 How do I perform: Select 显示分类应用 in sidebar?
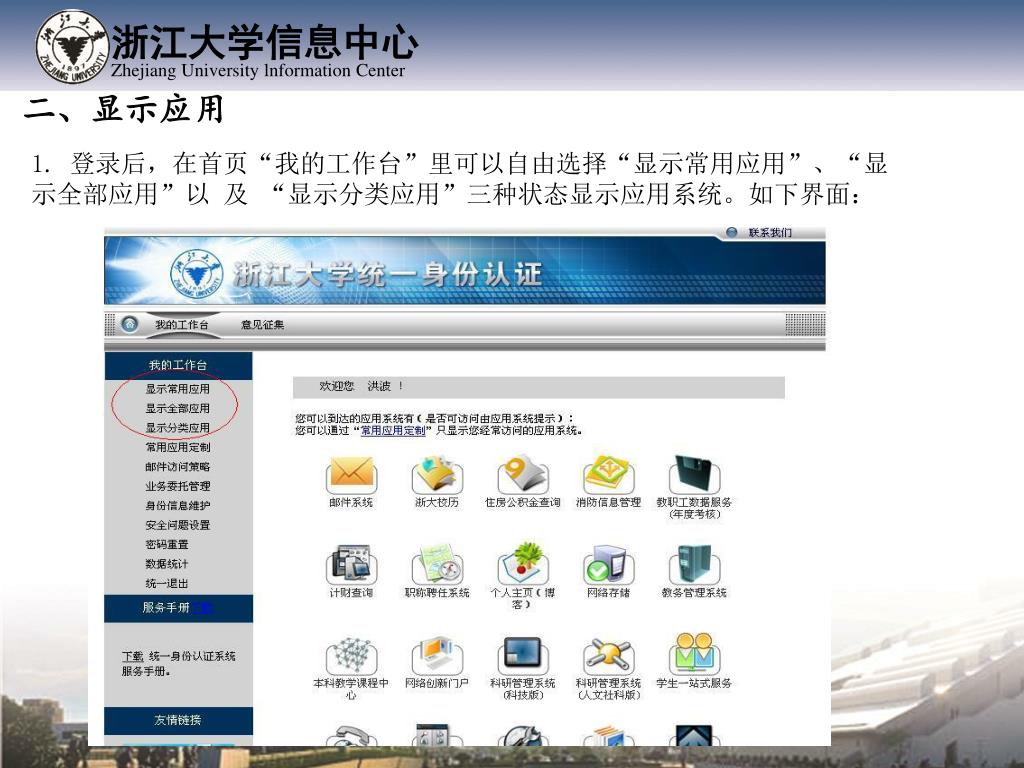(x=178, y=428)
